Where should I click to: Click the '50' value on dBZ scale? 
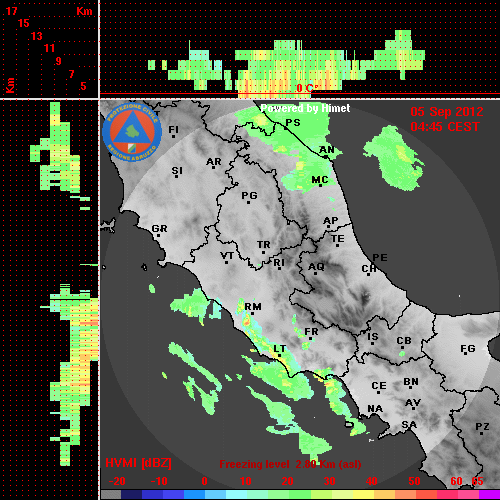tap(414, 481)
